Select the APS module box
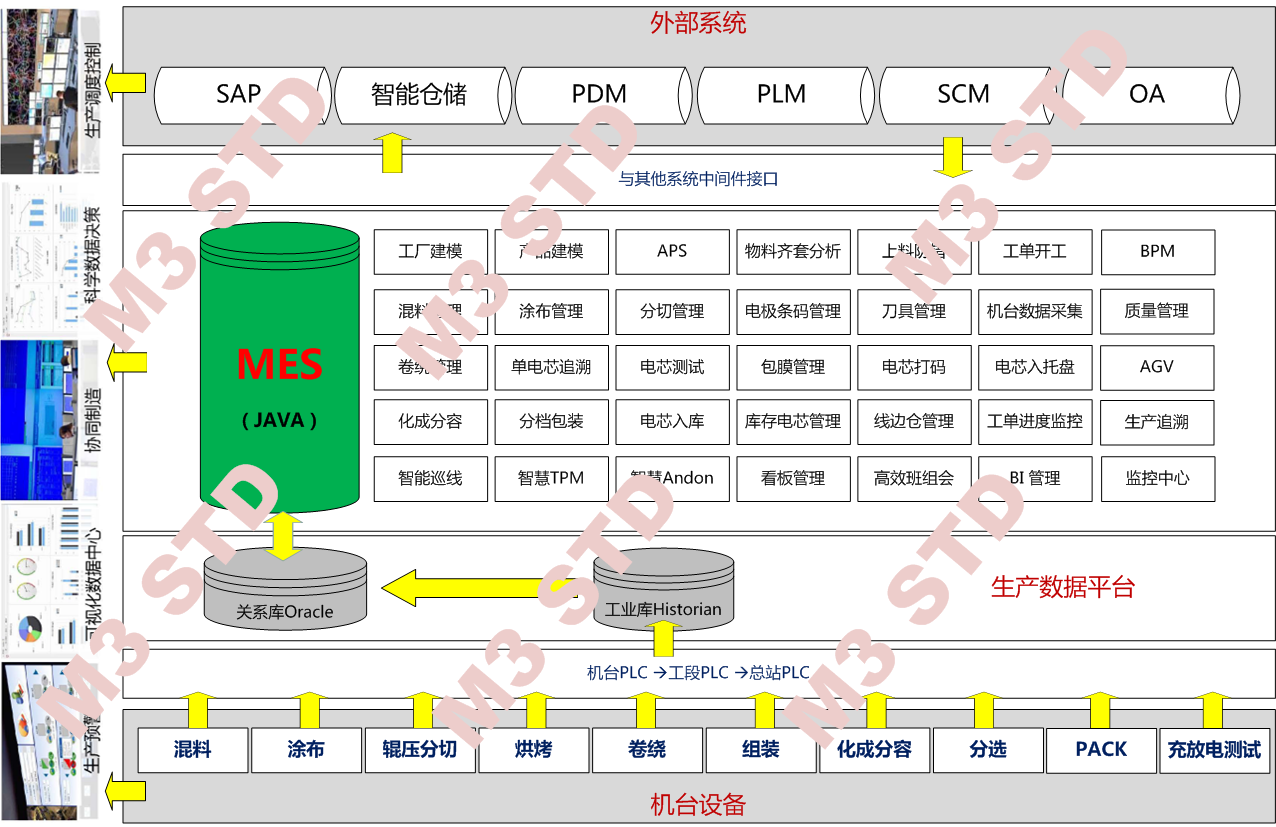1276x827 pixels. click(x=672, y=252)
